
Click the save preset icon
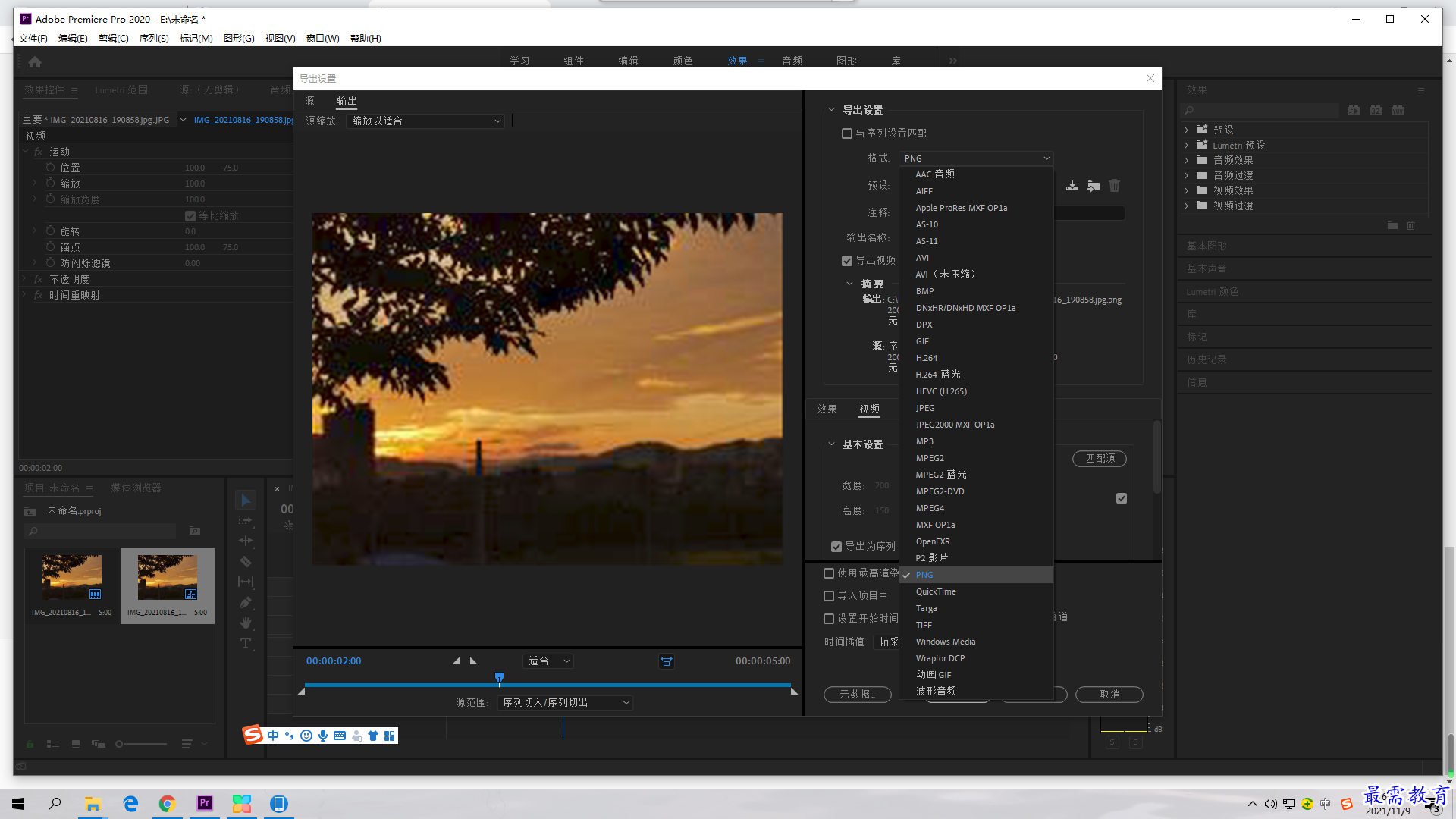(x=1072, y=186)
